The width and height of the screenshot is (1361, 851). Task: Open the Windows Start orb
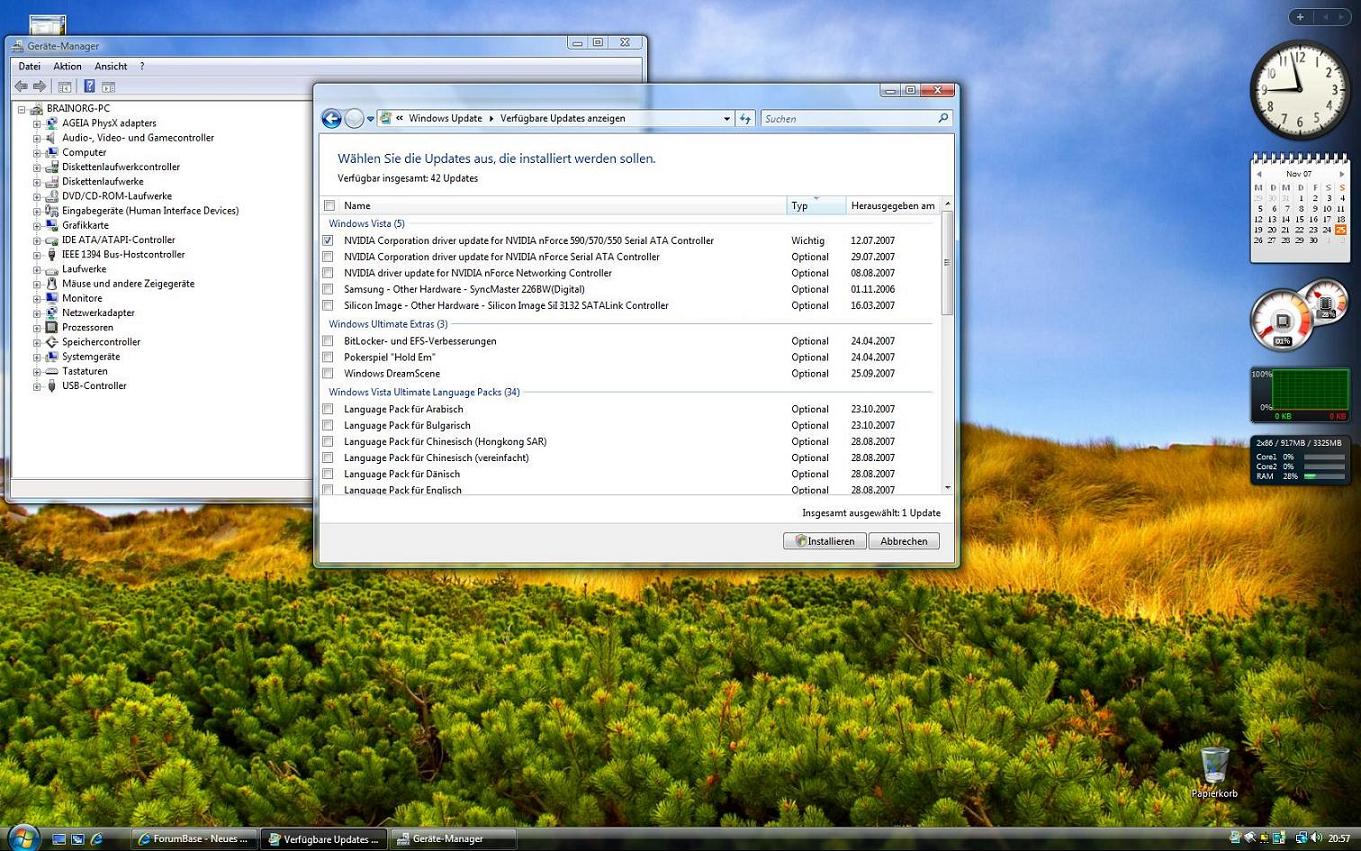click(x=22, y=837)
